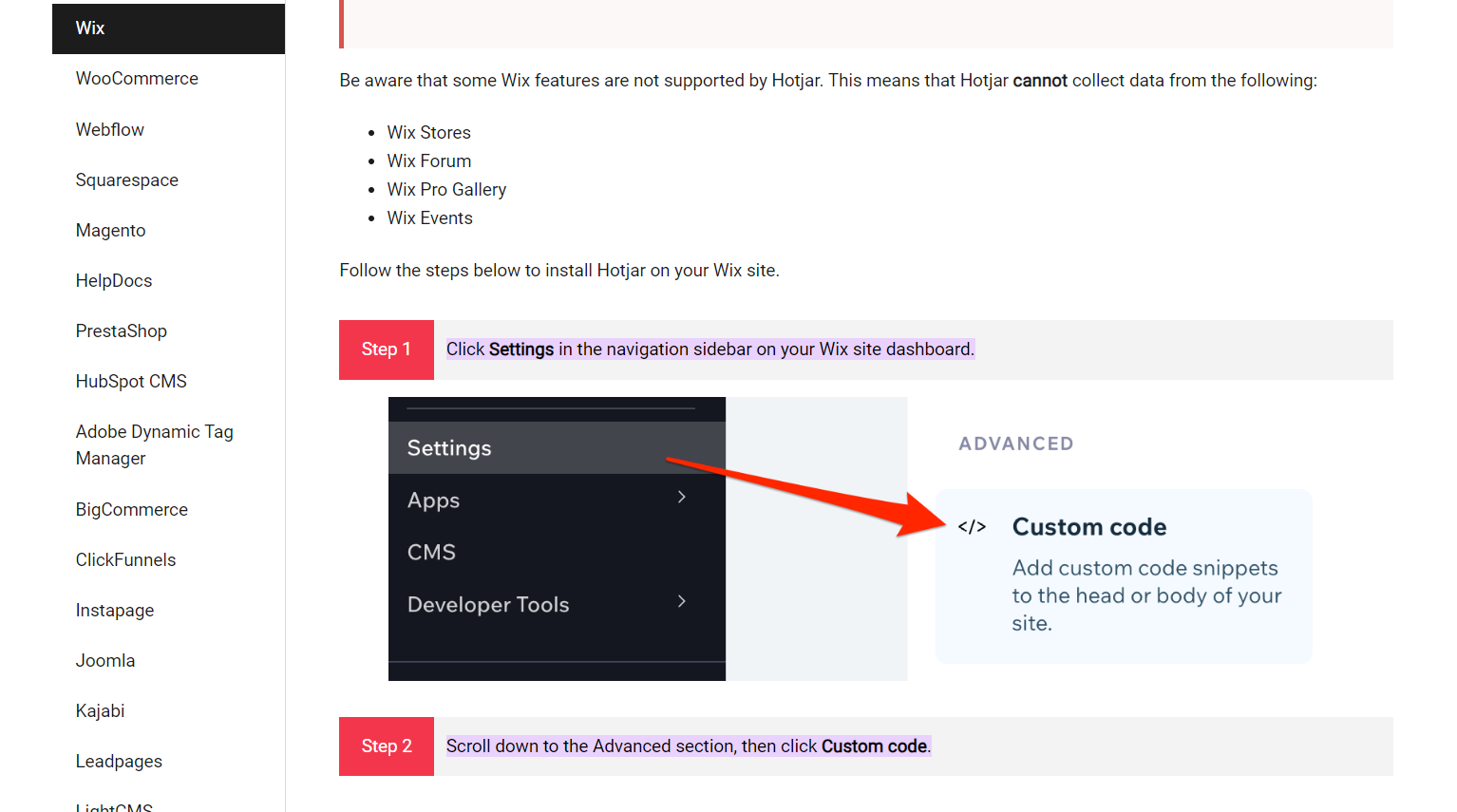Click the </> code icon beside Custom code
Image resolution: width=1457 pixels, height=812 pixels.
972,527
